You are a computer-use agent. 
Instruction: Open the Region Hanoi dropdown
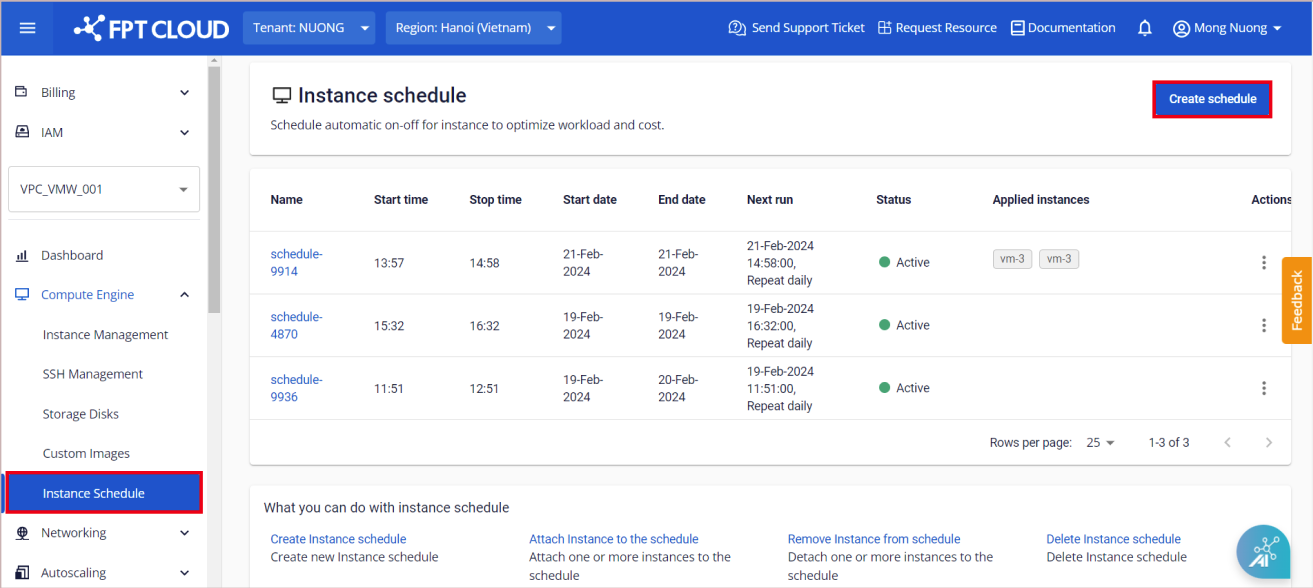click(x=473, y=28)
